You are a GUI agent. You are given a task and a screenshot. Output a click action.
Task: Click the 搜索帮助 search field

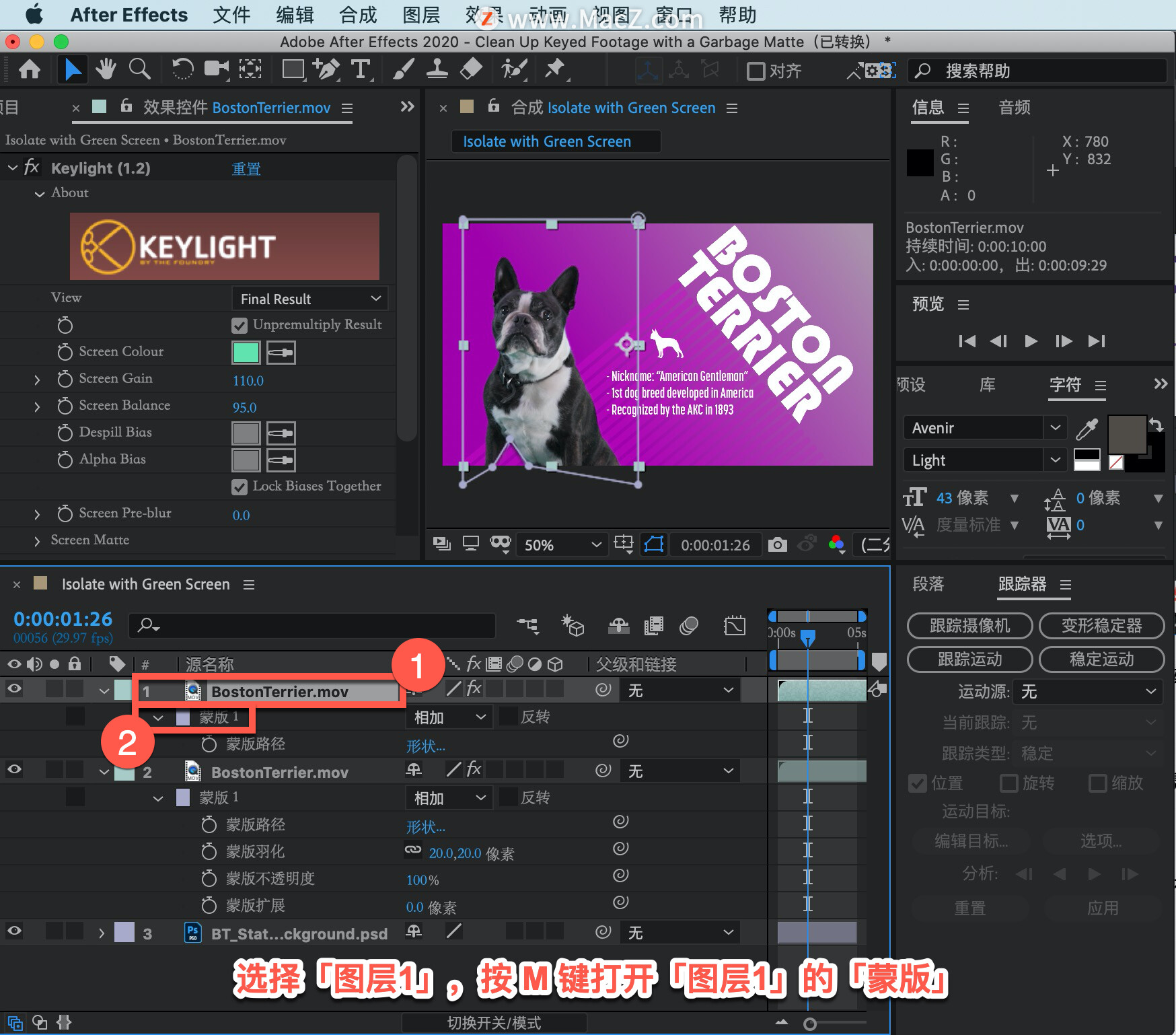coord(1037,71)
